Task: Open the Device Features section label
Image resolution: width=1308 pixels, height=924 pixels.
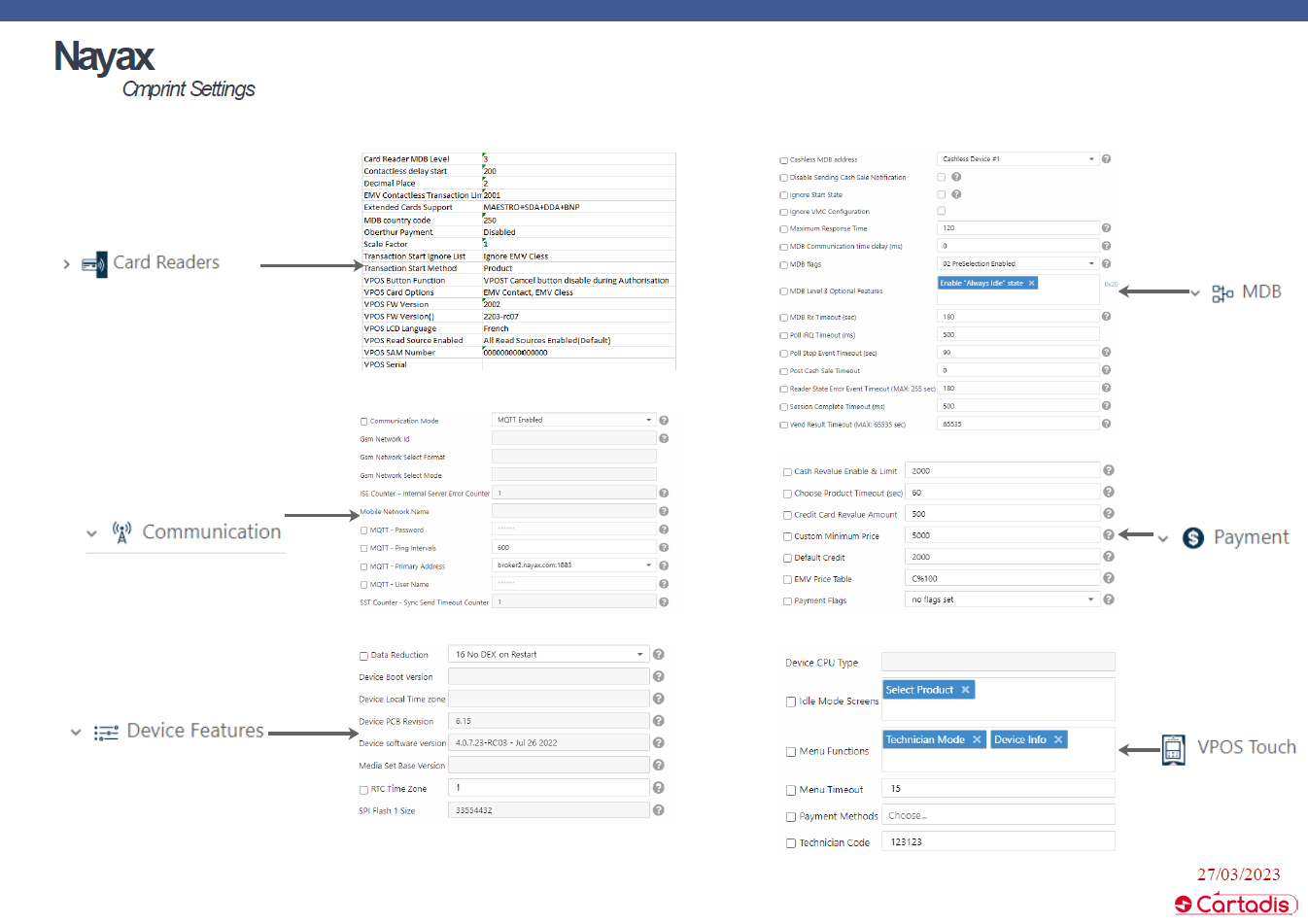Action: [195, 731]
